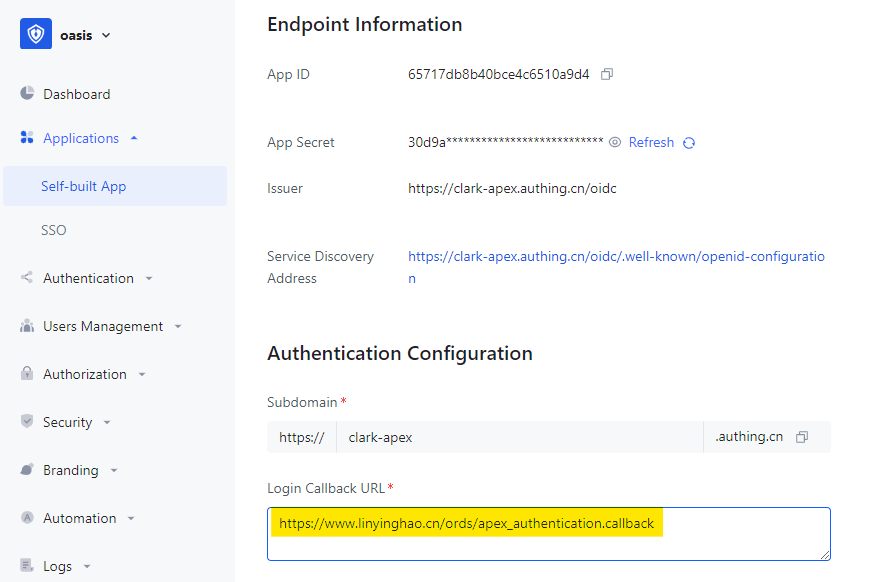Reveal App Secret with eye icon
872x582 pixels.
click(615, 142)
